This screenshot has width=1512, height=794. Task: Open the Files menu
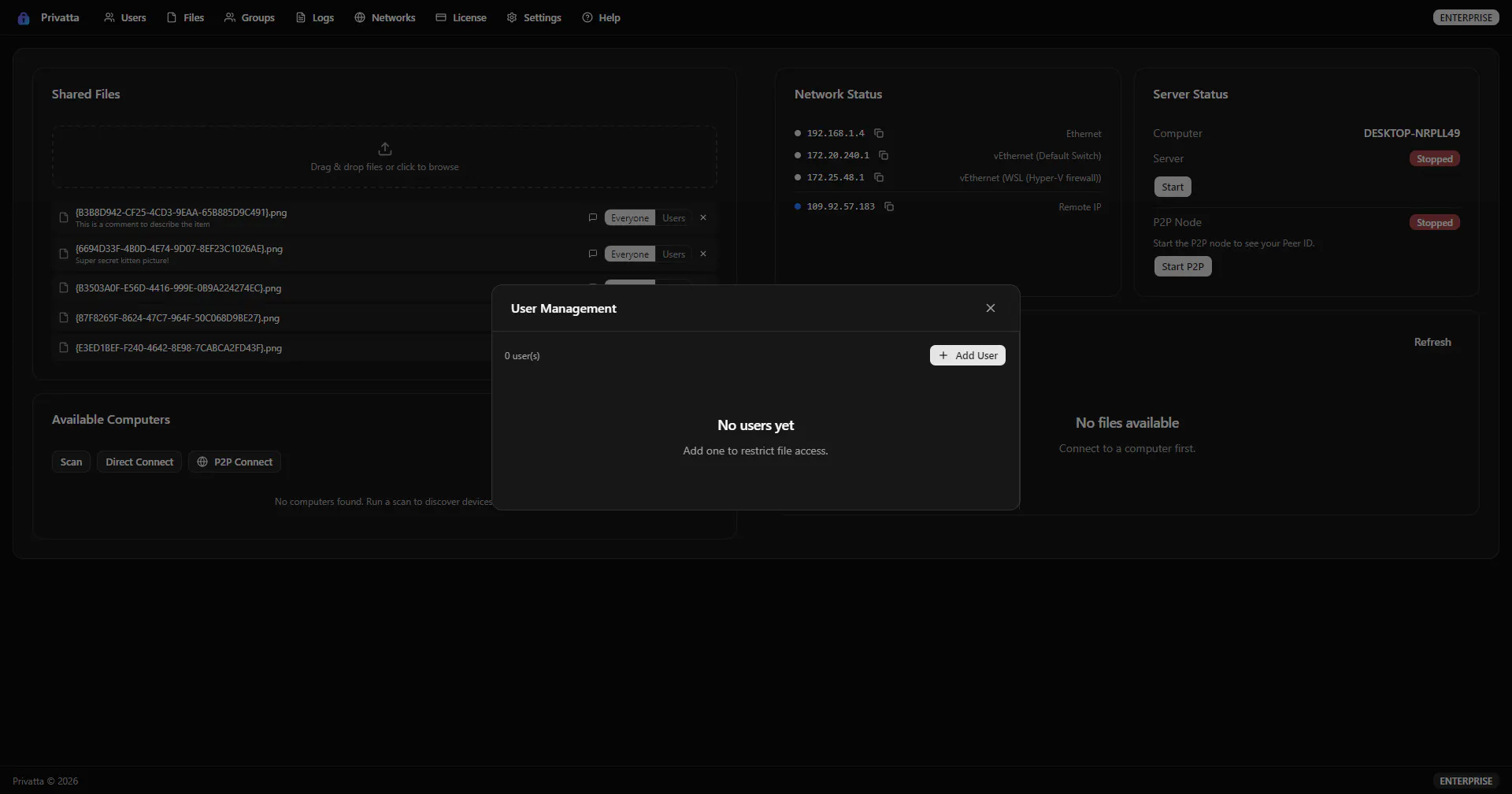coord(185,17)
